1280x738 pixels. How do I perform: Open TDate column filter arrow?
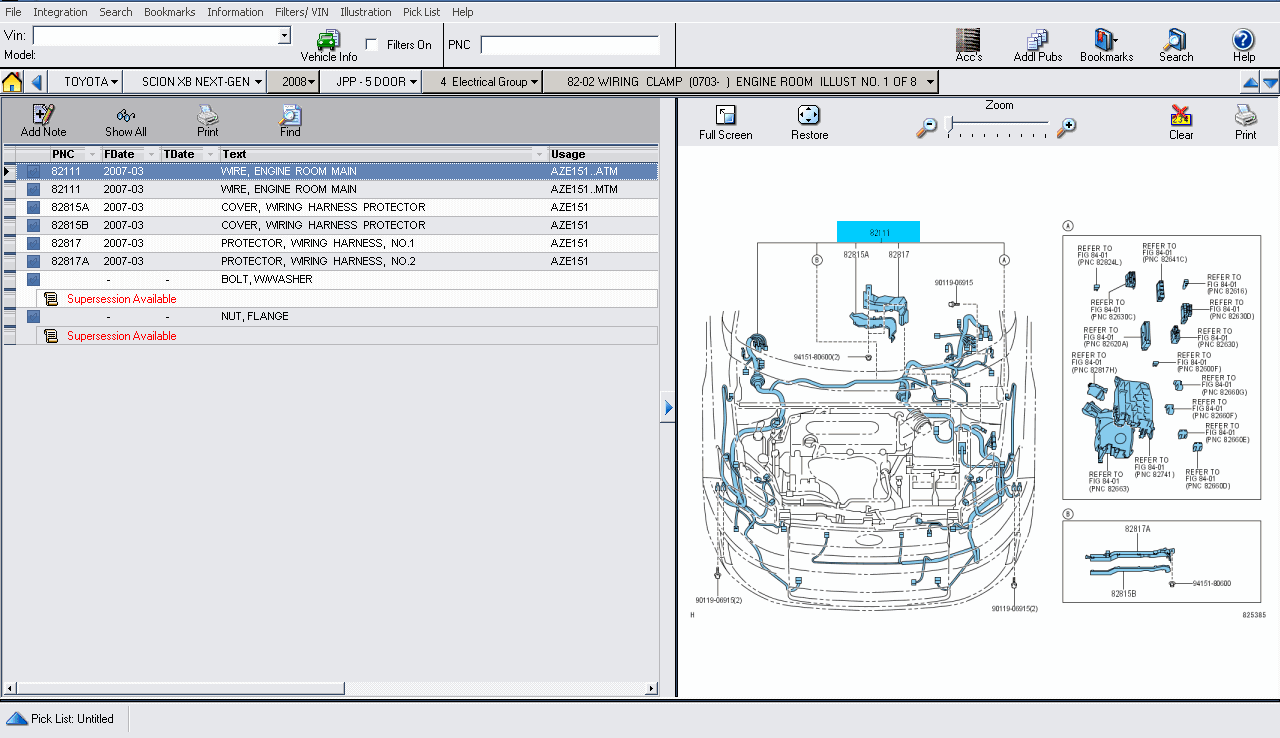click(x=211, y=154)
